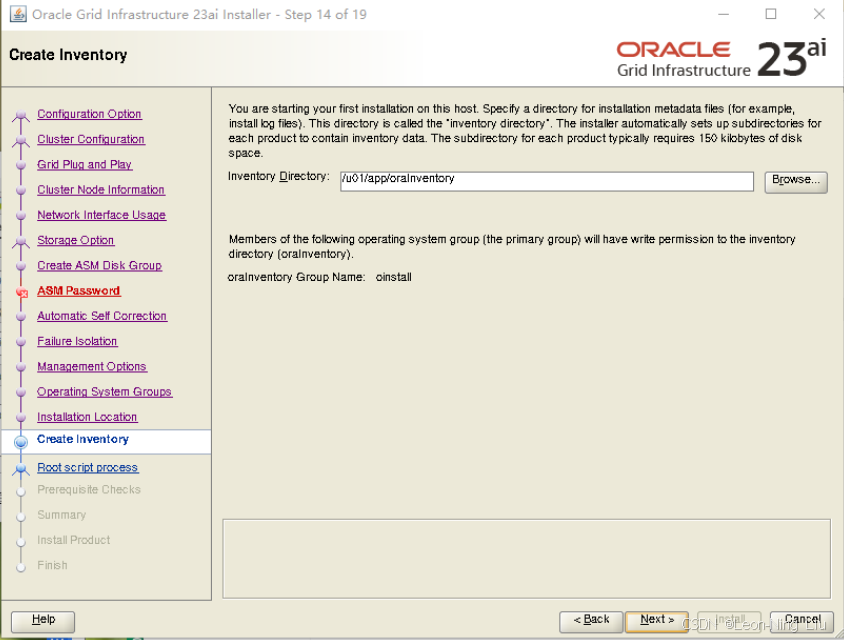Click the Inventory Directory label
This screenshot has height=640, width=844.
pyautogui.click(x=278, y=177)
